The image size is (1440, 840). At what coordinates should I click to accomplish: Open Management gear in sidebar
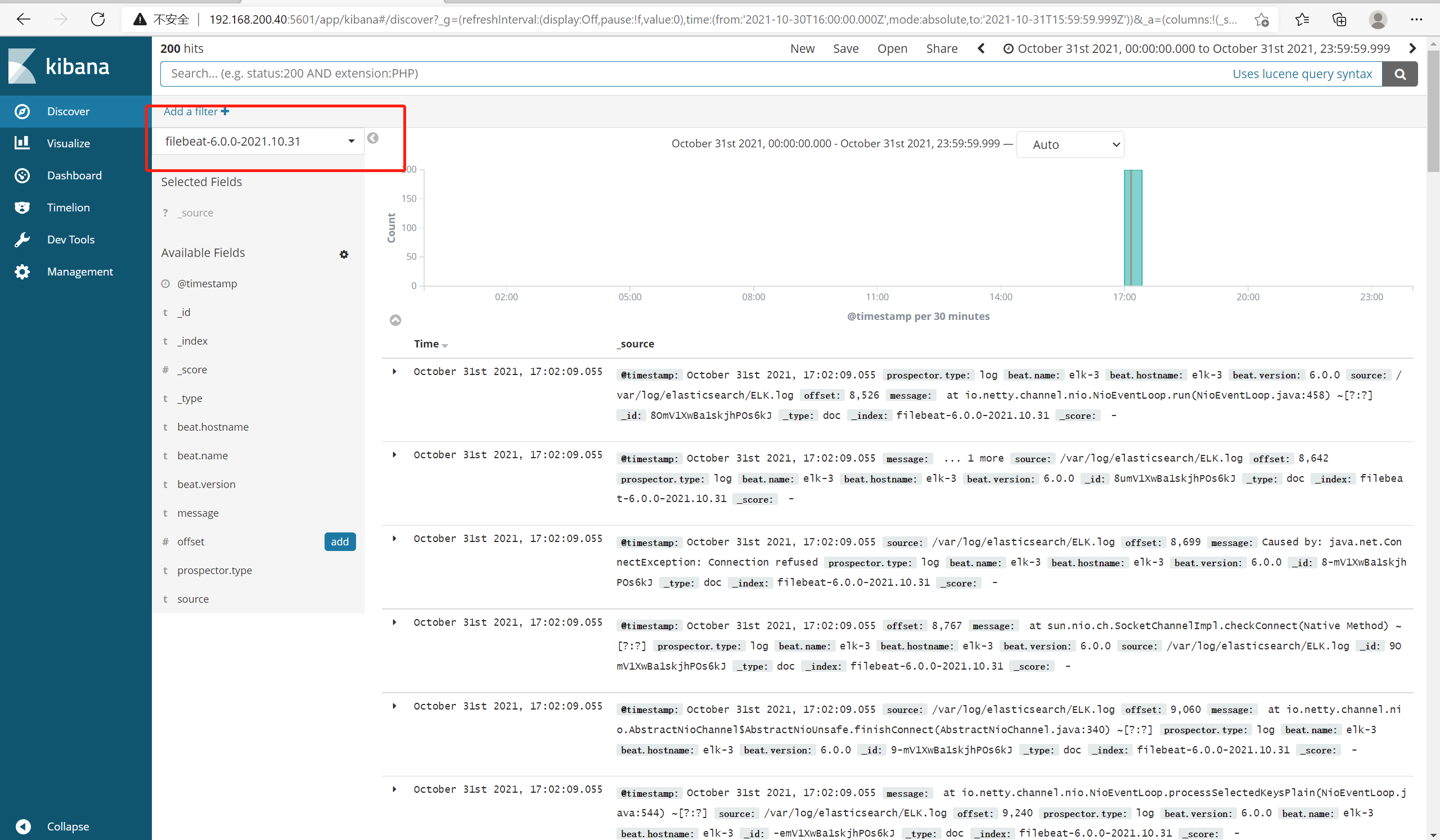[x=80, y=271]
